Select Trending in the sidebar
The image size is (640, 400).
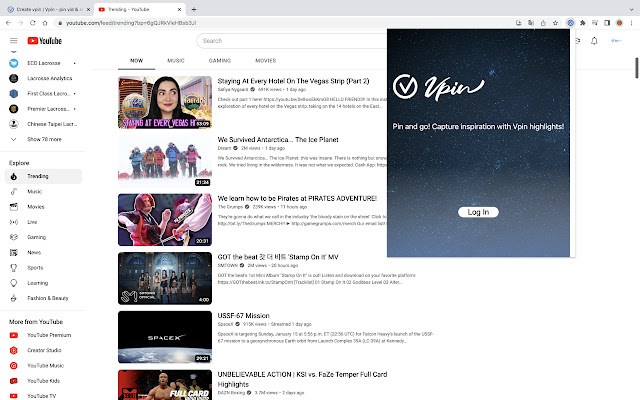pos(44,176)
